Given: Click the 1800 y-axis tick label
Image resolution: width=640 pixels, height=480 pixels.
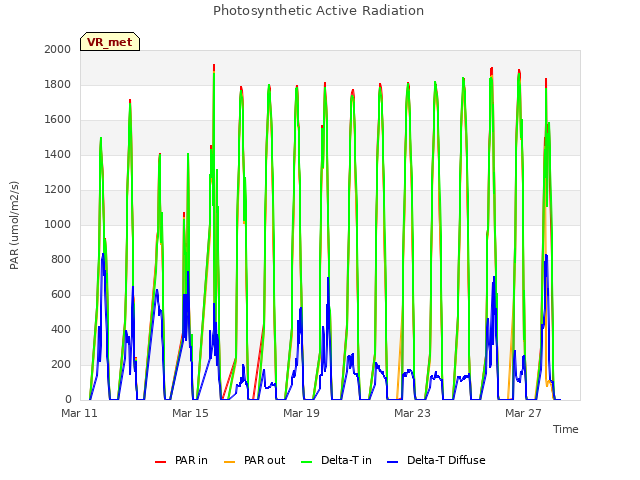Looking at the screenshot, I should (58, 84).
